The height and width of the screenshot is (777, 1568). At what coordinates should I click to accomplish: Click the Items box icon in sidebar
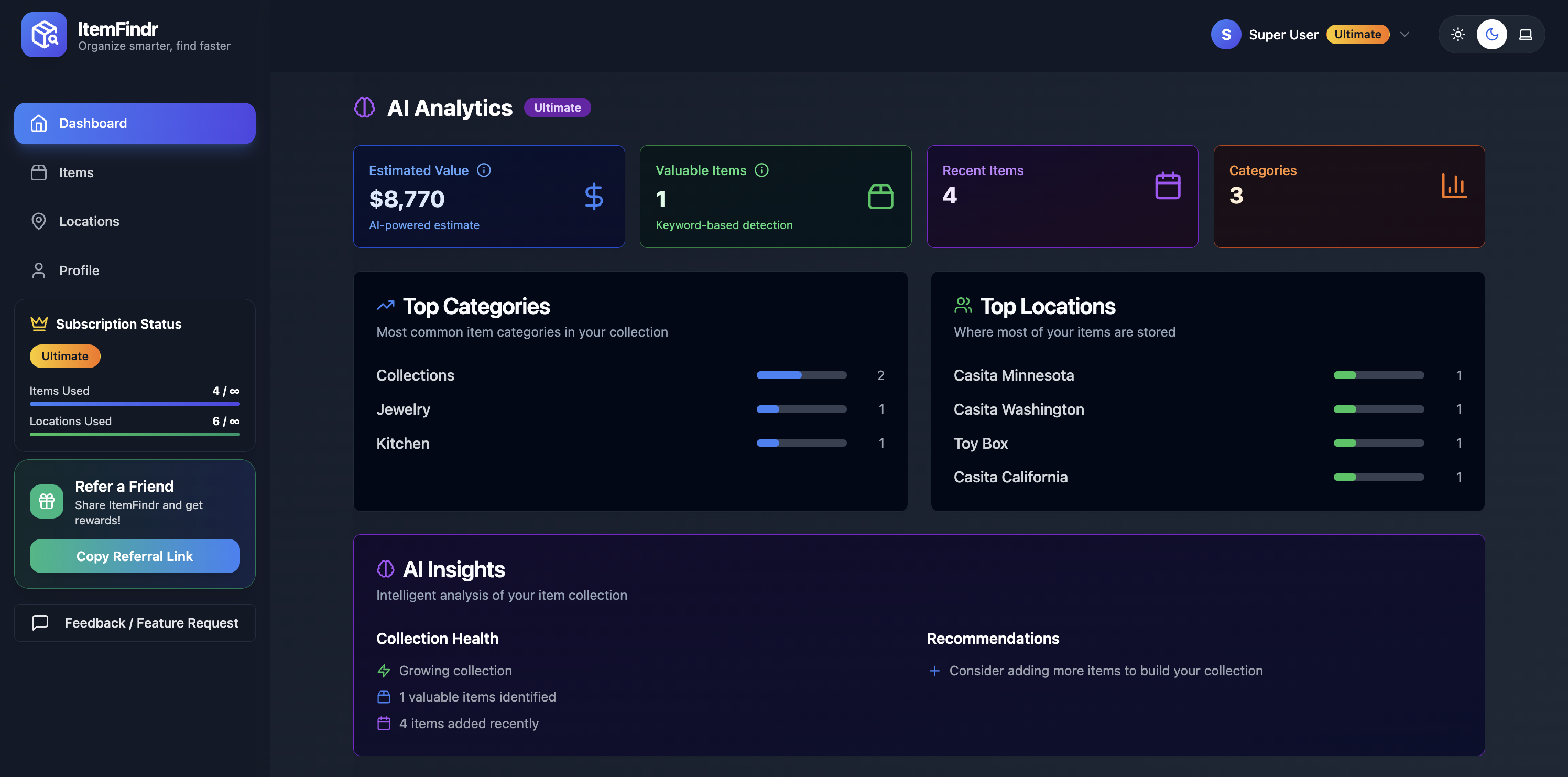click(x=39, y=173)
